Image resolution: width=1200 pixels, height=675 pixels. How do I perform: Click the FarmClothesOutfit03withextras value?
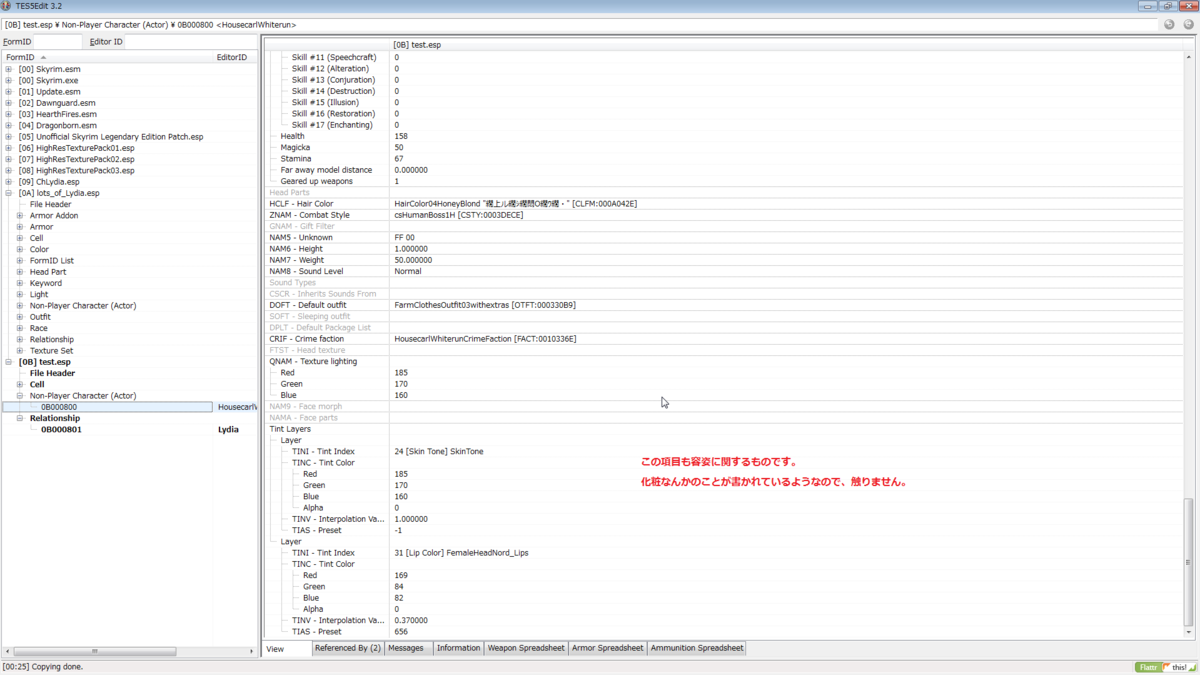pos(485,305)
